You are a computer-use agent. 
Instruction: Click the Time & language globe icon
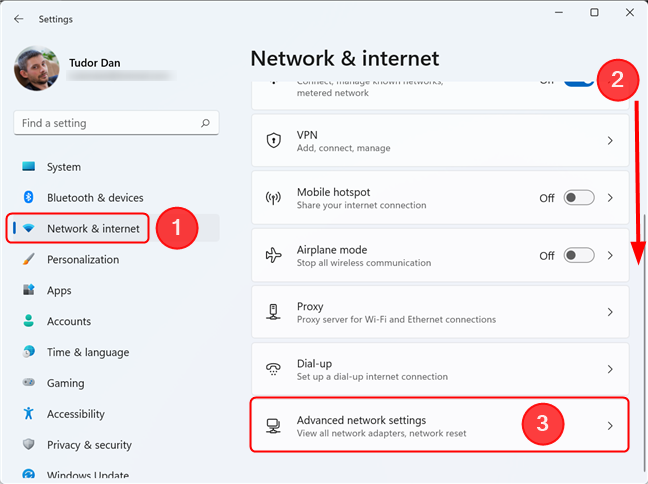(x=29, y=351)
